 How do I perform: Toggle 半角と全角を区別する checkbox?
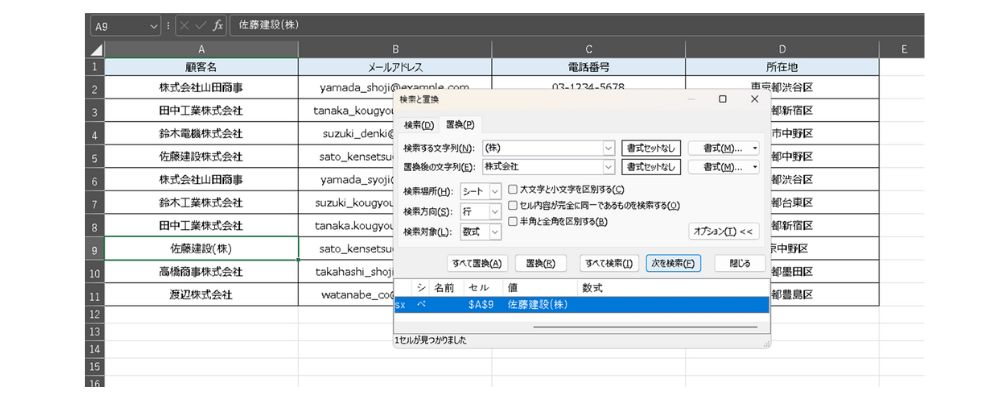click(513, 221)
